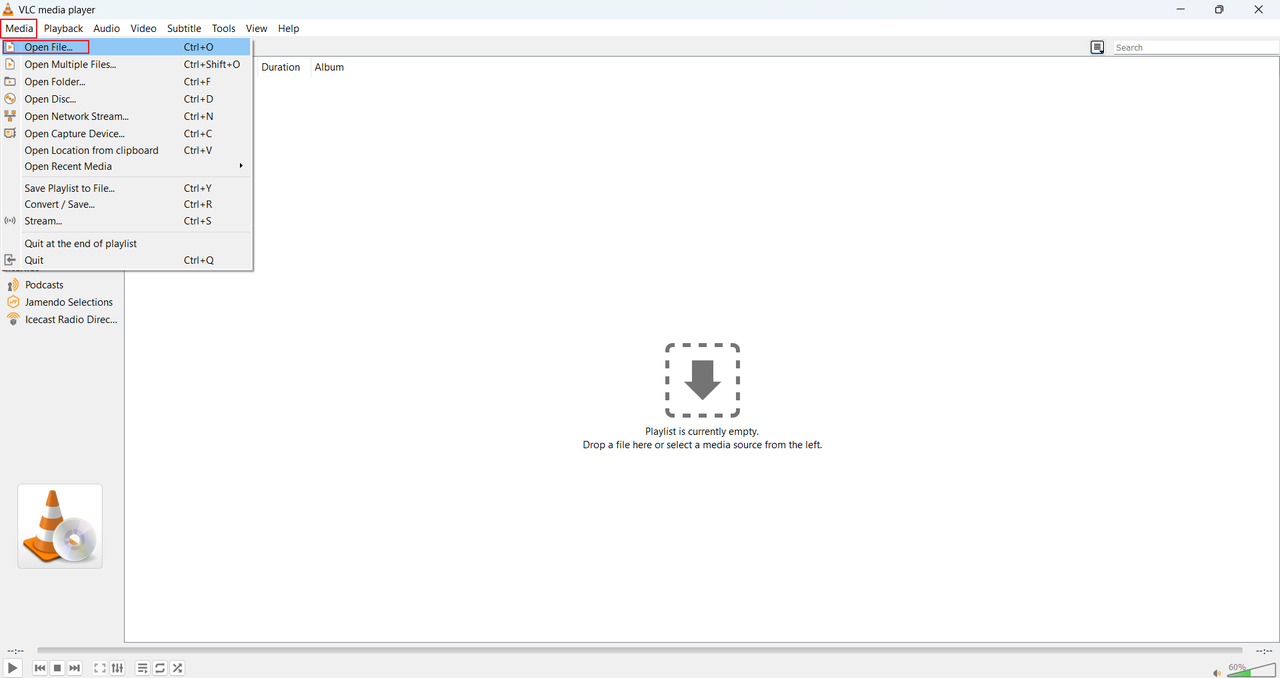The width and height of the screenshot is (1280, 678).
Task: Open Jamendo Selections in sidebar
Action: pos(69,302)
